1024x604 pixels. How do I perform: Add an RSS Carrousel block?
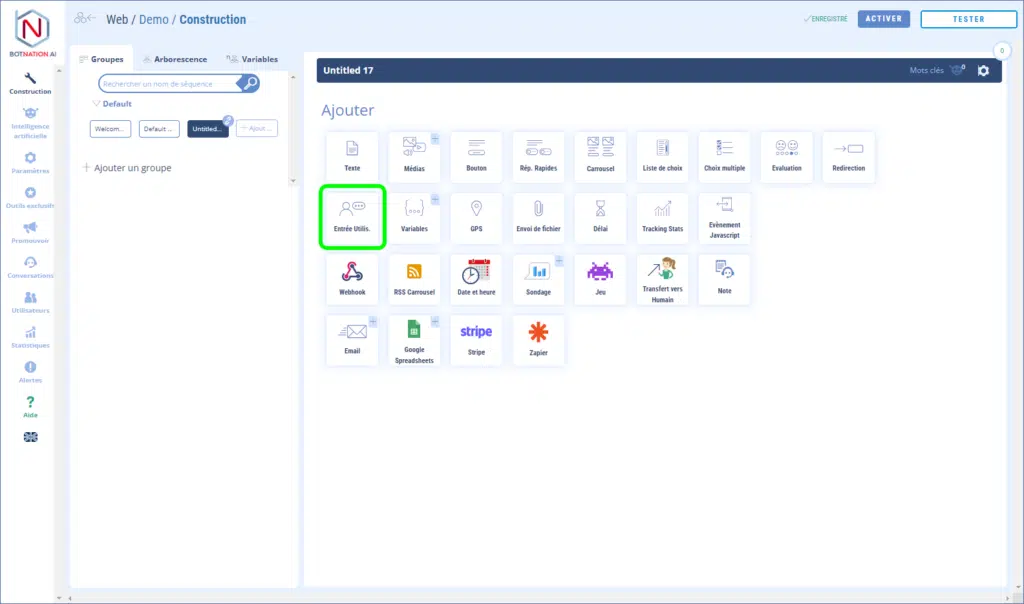pos(414,279)
